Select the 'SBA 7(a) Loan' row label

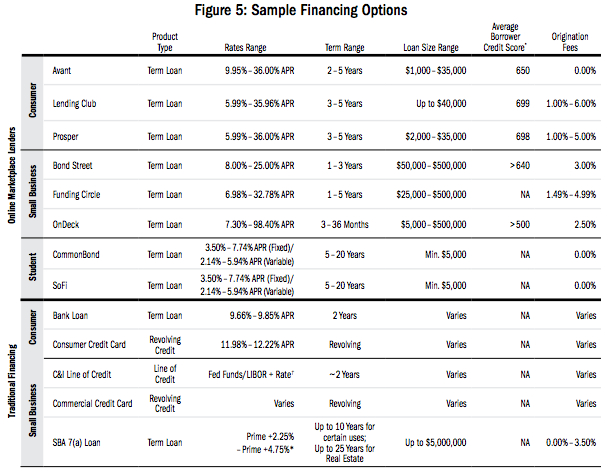coord(80,441)
